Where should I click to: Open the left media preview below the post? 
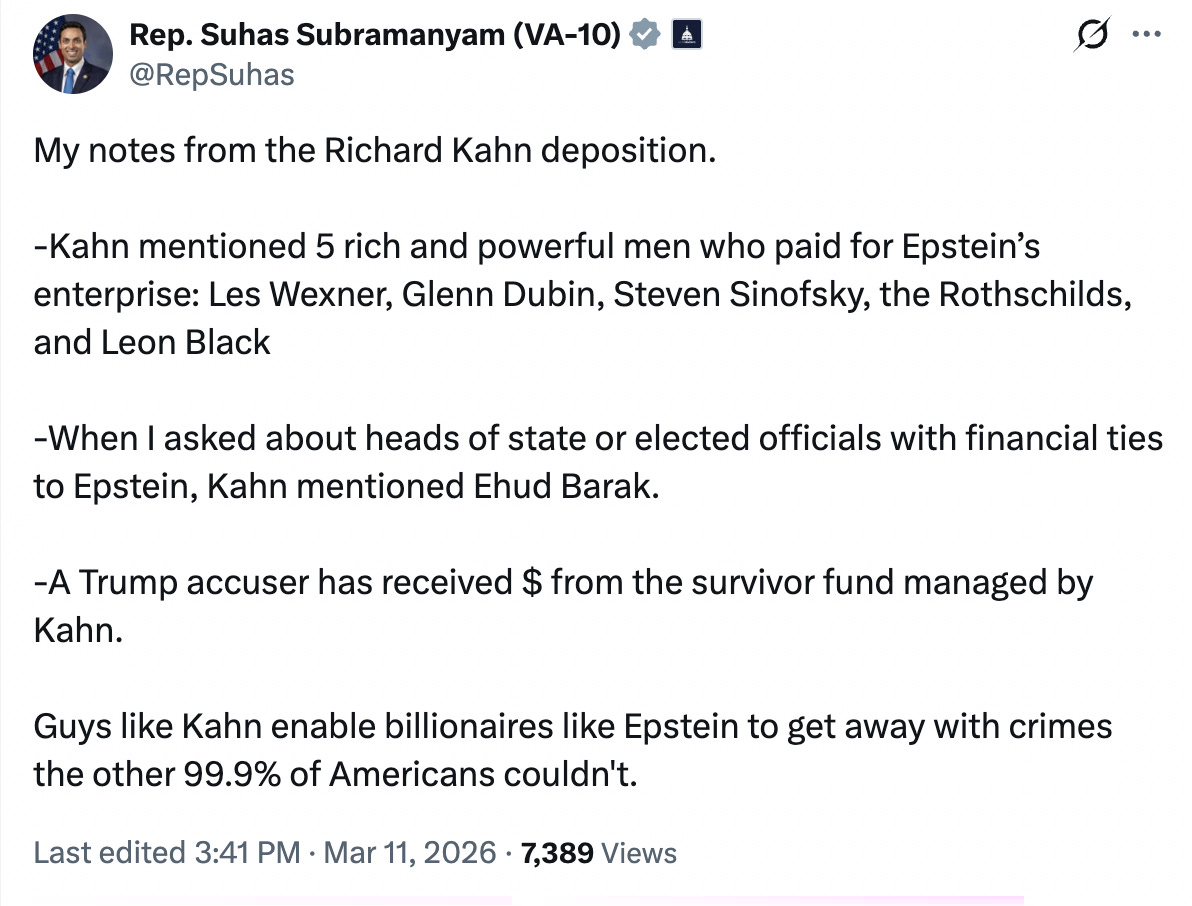point(272,900)
